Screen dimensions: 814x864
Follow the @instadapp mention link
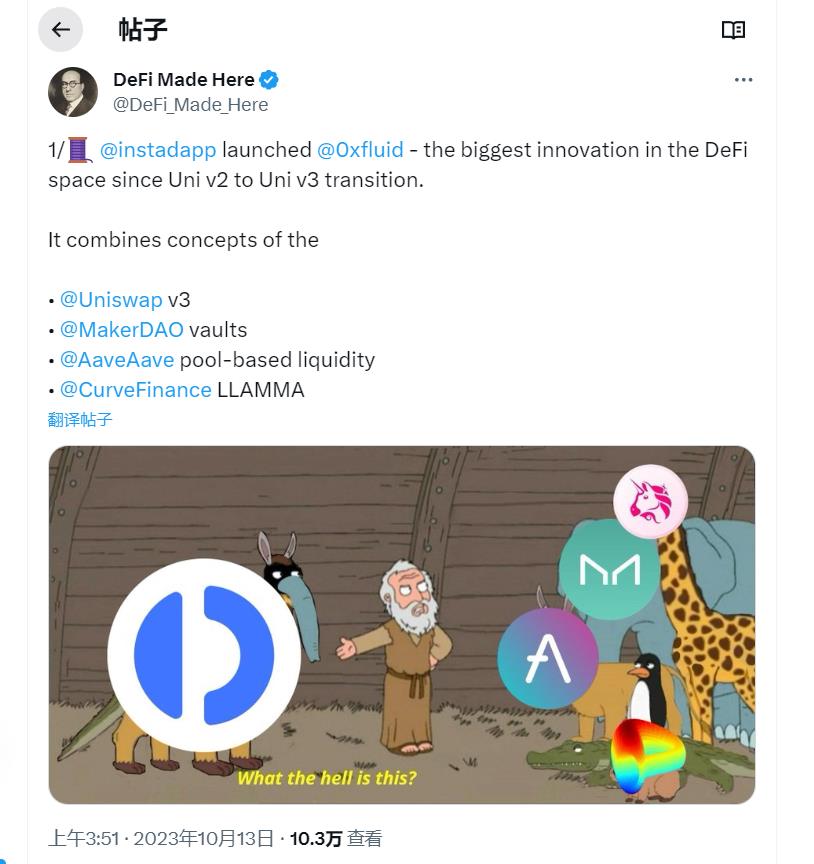tap(158, 150)
